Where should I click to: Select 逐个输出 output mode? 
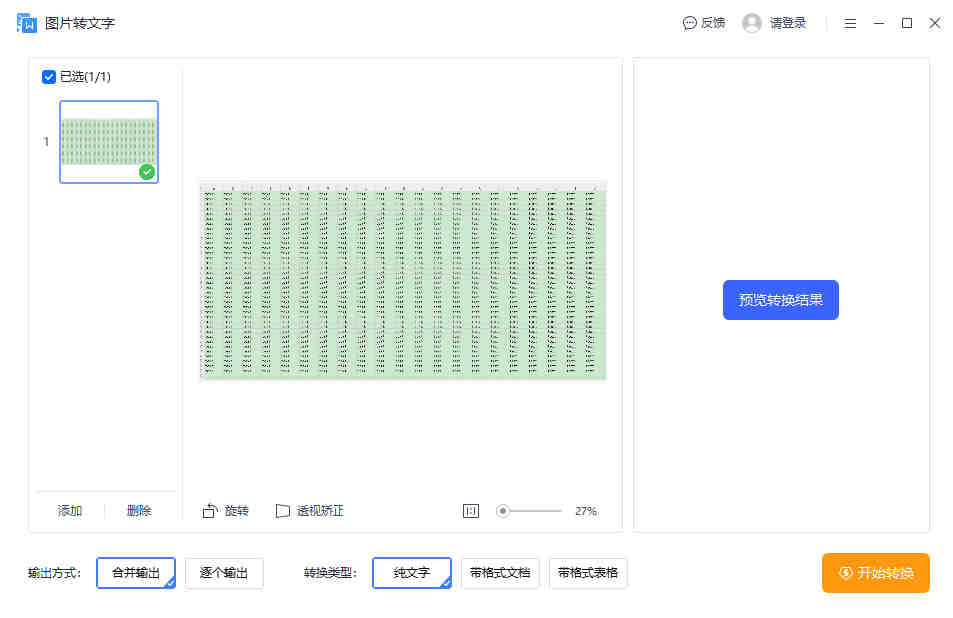224,573
